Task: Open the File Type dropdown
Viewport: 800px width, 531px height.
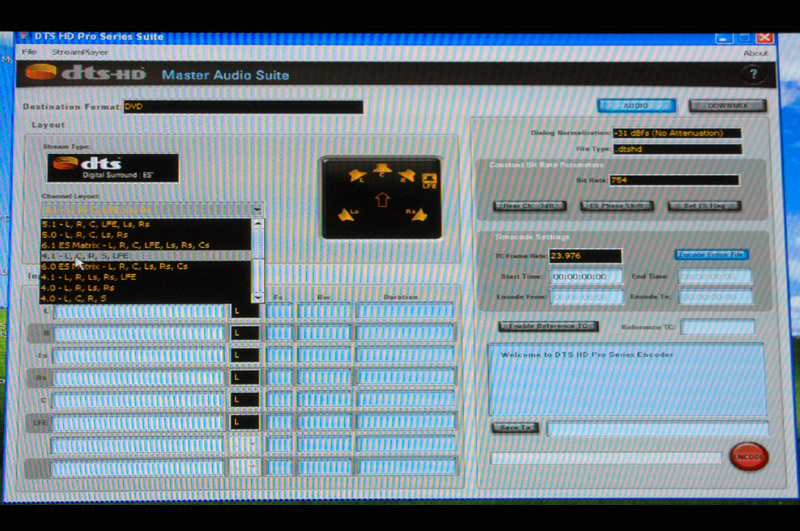Action: coord(677,149)
